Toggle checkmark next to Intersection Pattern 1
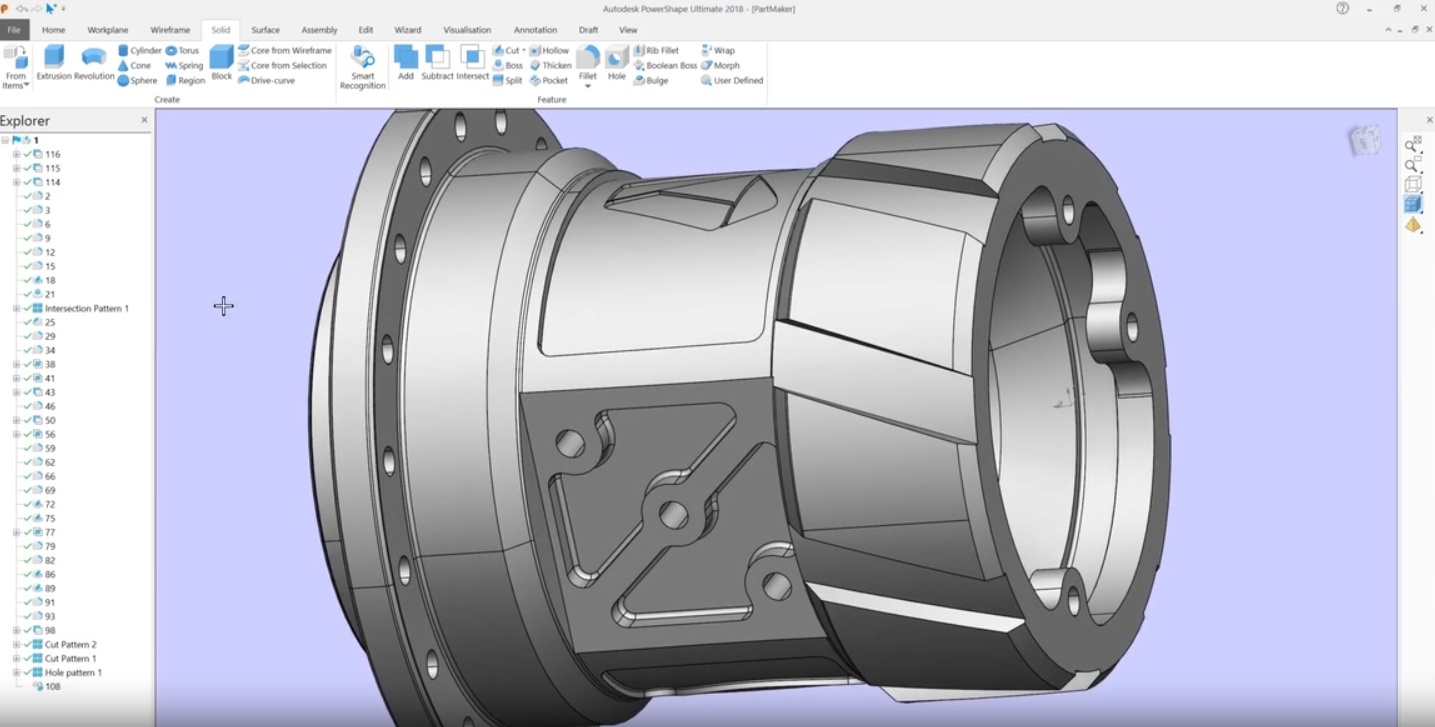 pos(28,309)
